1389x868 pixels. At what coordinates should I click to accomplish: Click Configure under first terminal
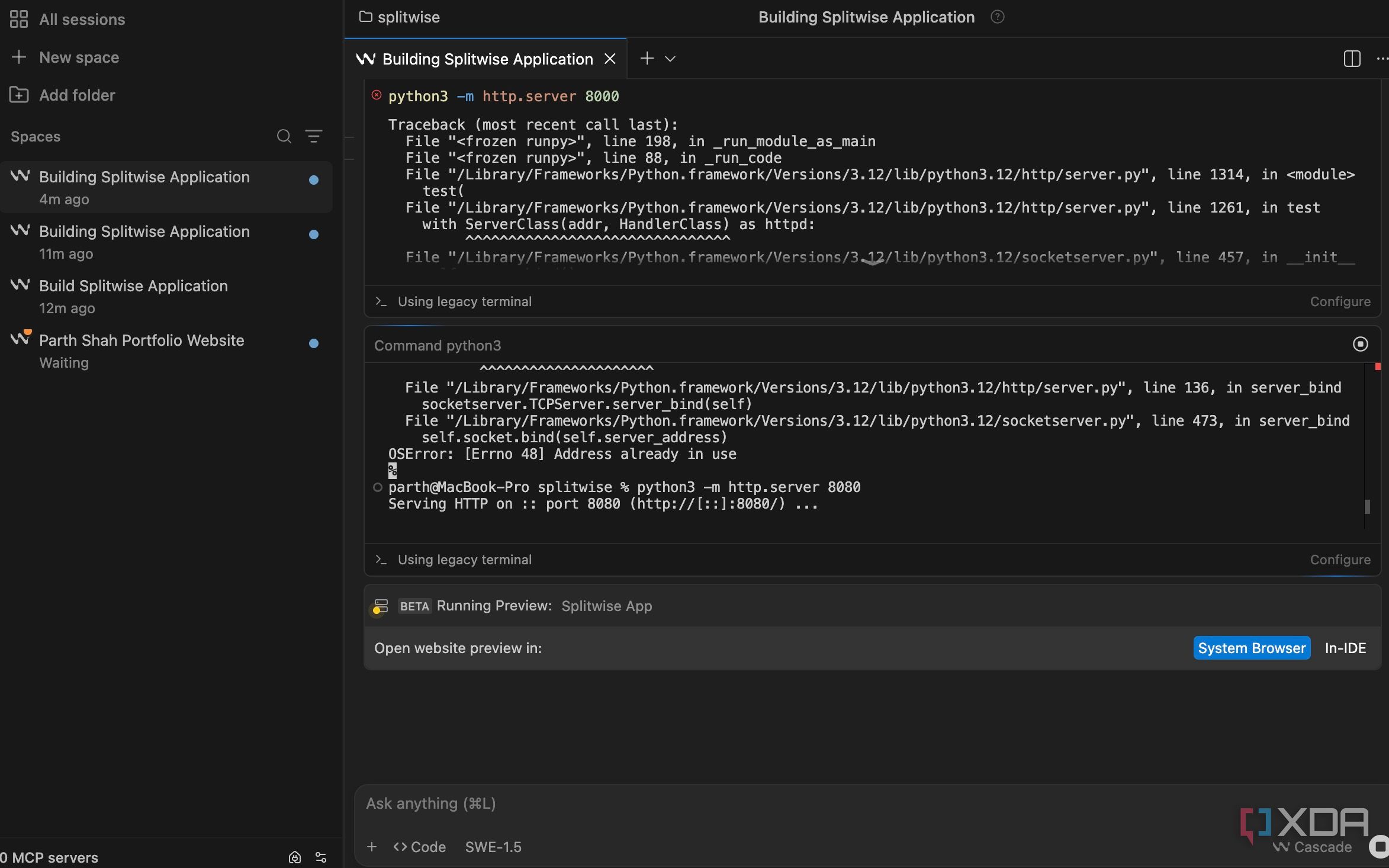1340,301
